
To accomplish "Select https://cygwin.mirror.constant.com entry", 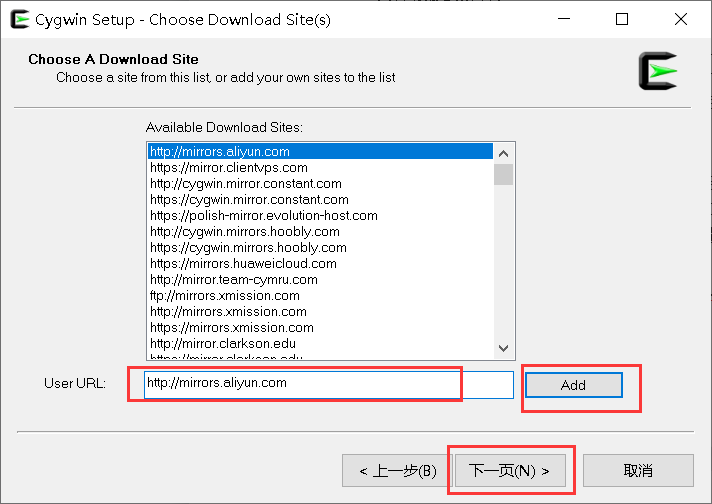I will (321, 199).
